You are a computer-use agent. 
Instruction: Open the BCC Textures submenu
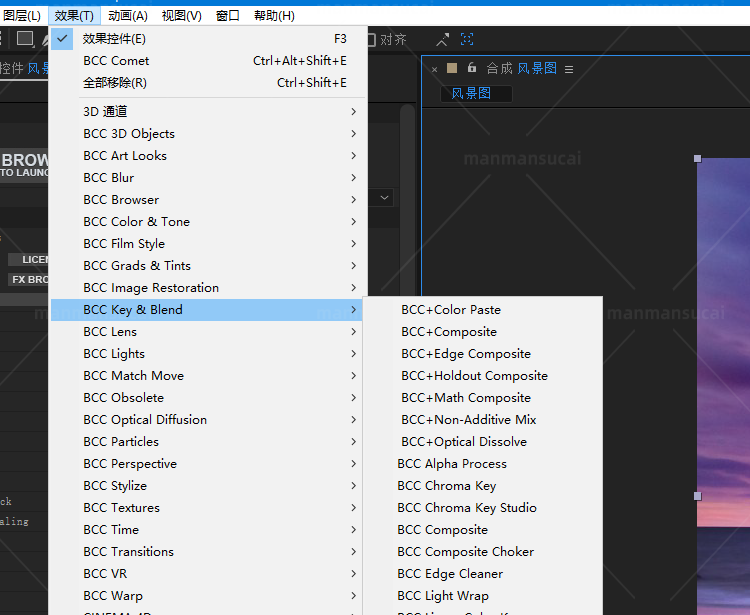tap(208, 507)
